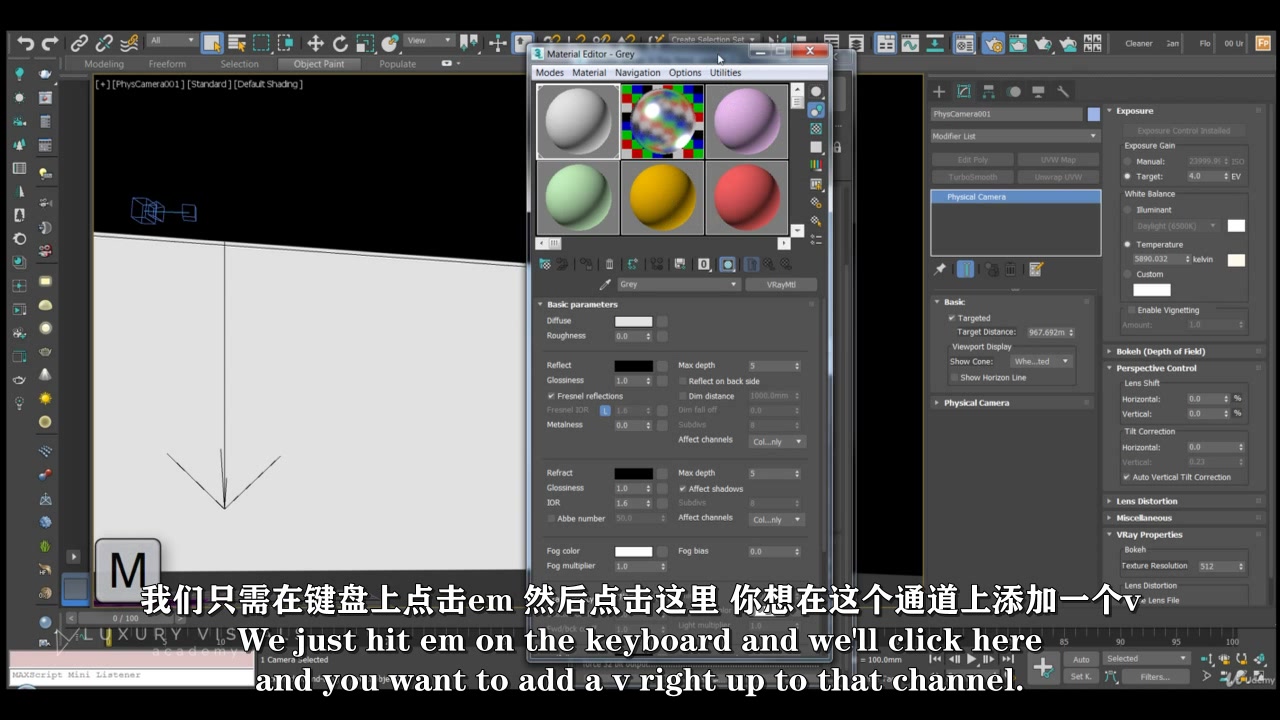Open the Utilities panel wrench icon

1063,91
